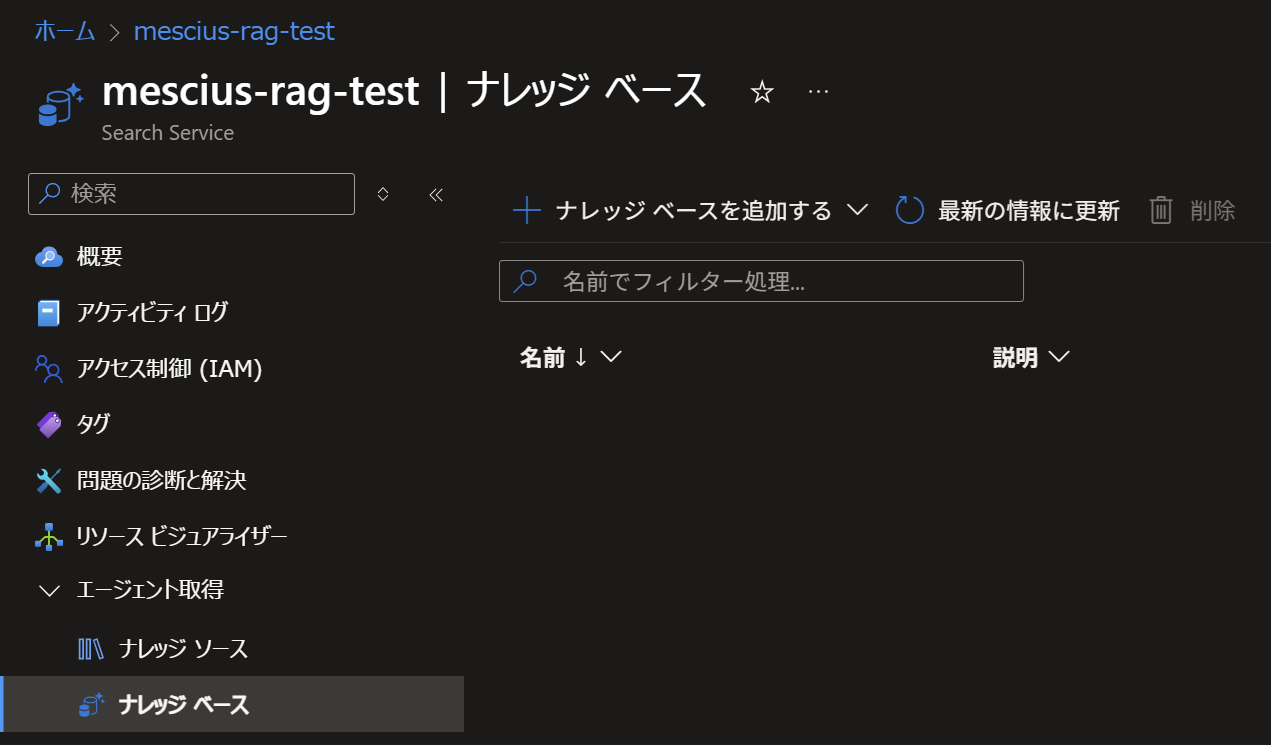Open the ... more options menu
The width and height of the screenshot is (1271, 745).
(818, 91)
